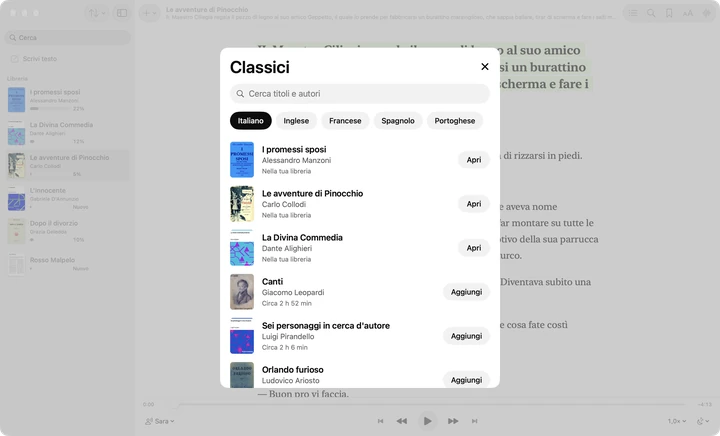The height and width of the screenshot is (436, 720).
Task: Switch to the Inglese language filter
Action: tap(296, 121)
